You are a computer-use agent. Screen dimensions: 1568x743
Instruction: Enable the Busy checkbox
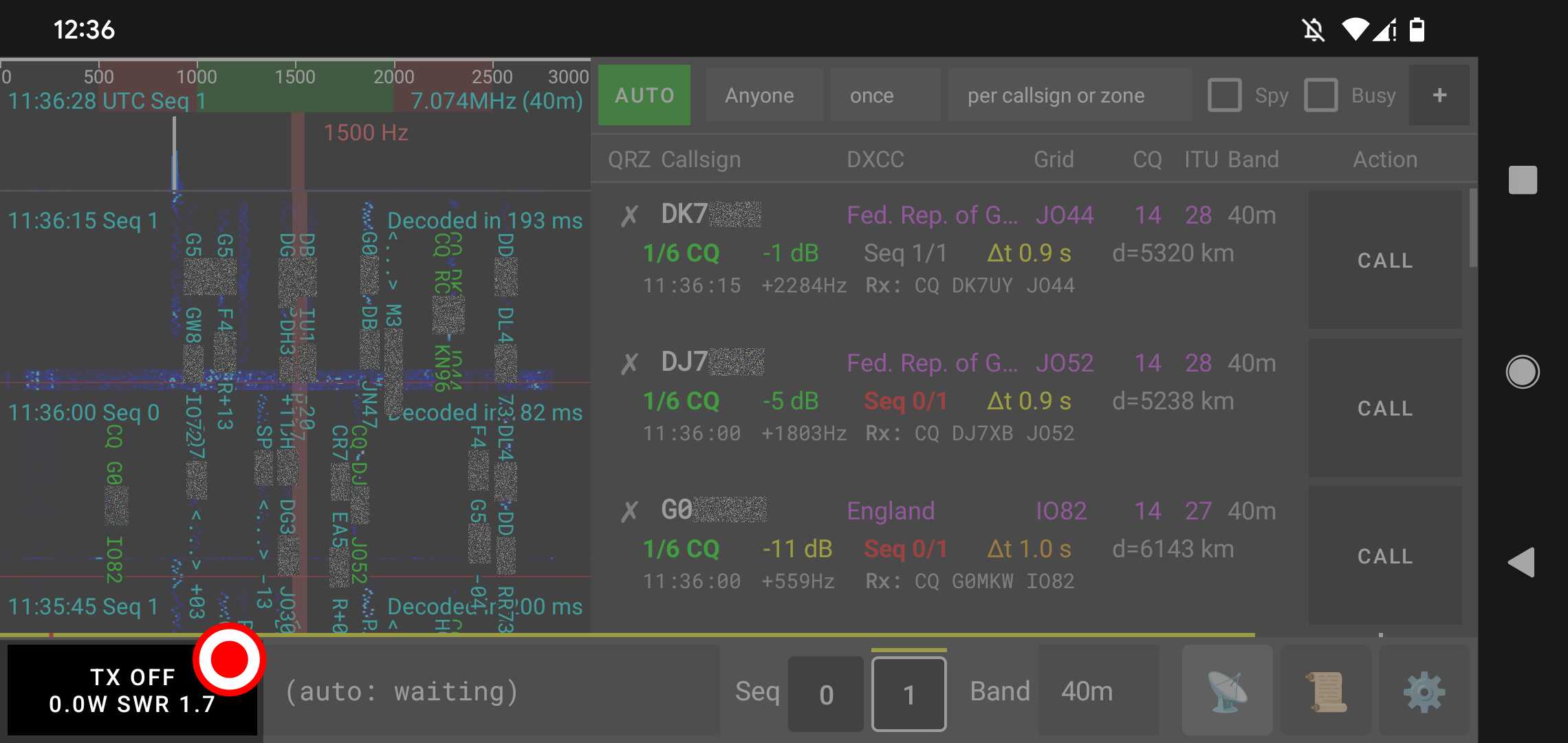(1320, 95)
